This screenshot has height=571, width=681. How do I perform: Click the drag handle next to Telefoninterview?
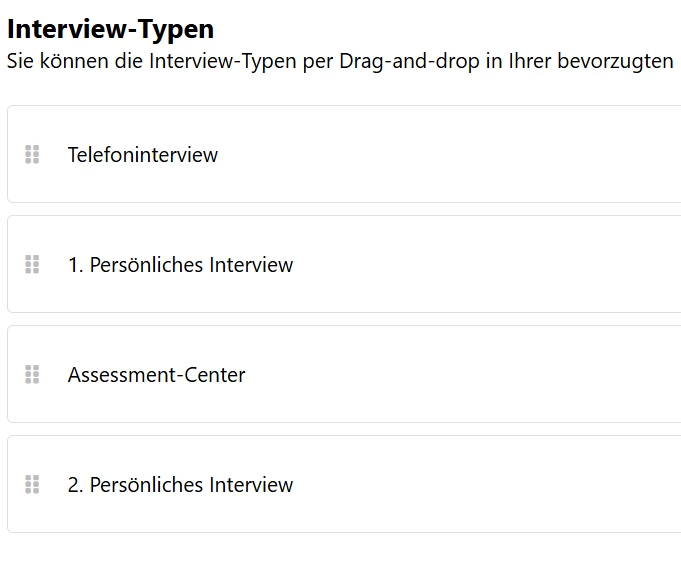click(32, 154)
